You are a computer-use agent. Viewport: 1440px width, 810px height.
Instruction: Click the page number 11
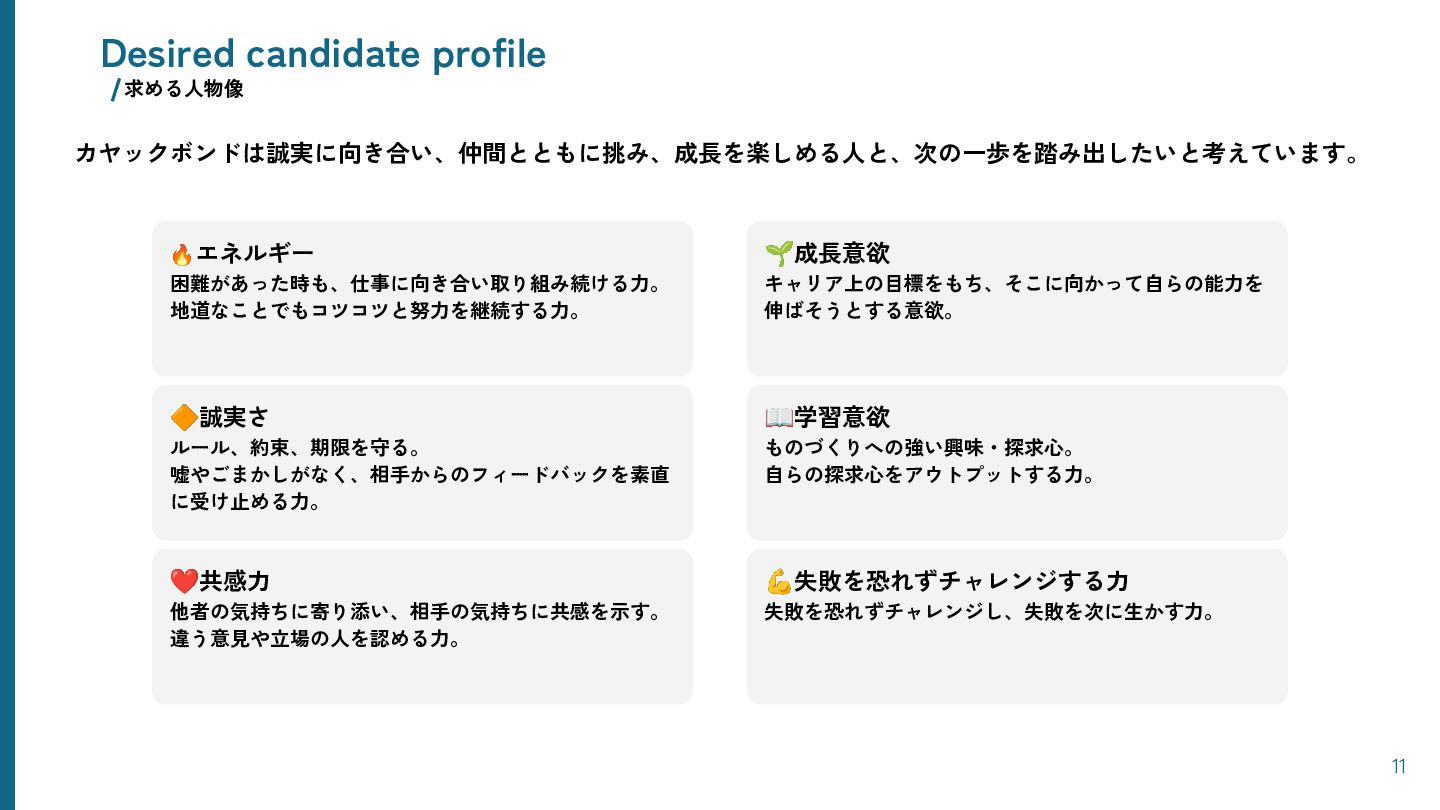tap(1398, 767)
